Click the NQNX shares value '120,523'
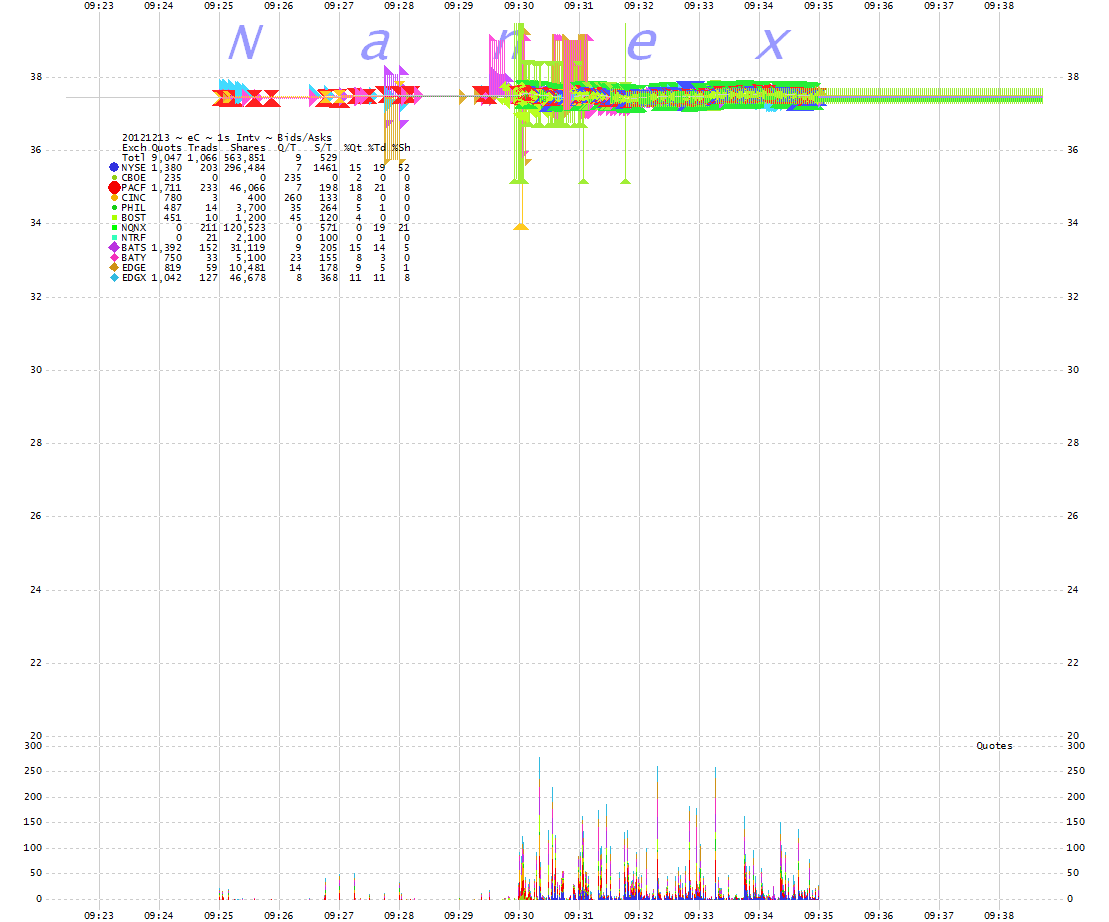This screenshot has height=922, width=1109. (245, 228)
